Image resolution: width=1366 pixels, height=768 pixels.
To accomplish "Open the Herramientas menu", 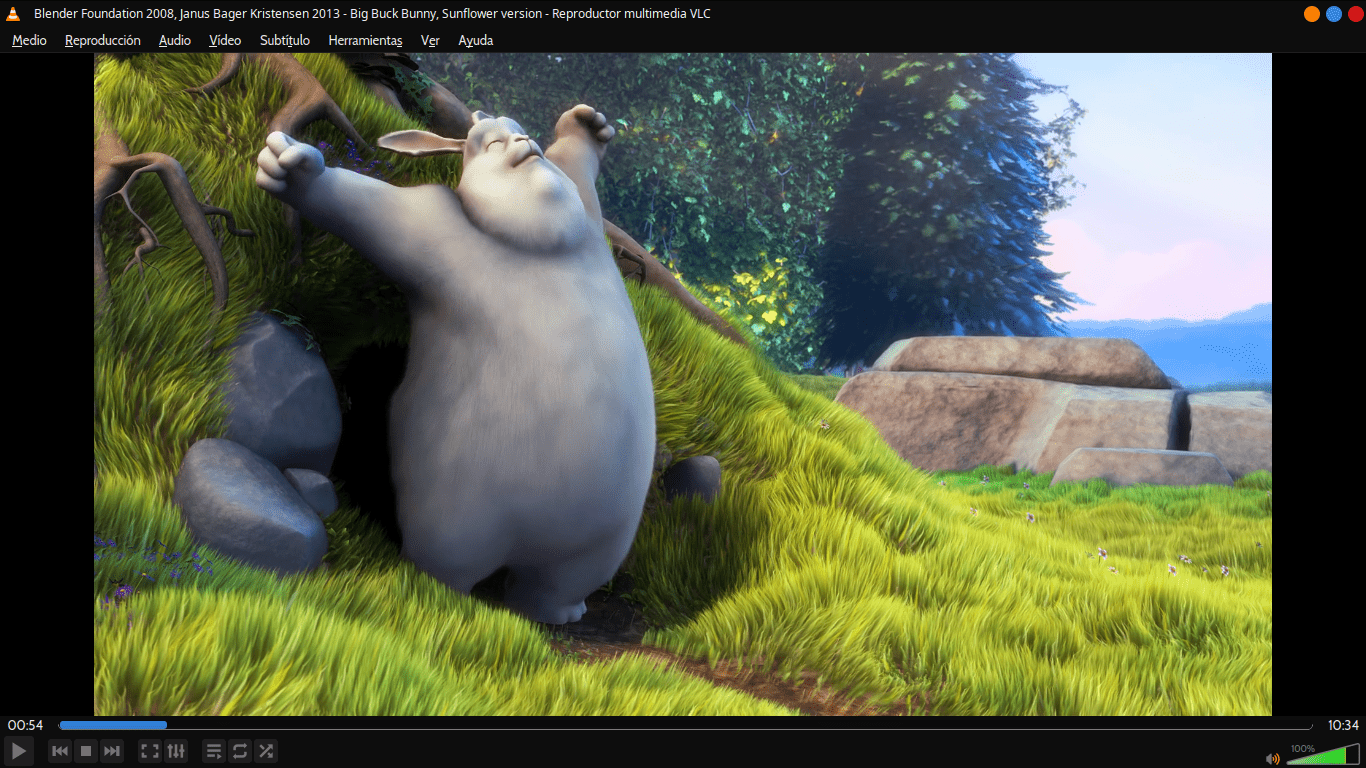I will [x=365, y=40].
